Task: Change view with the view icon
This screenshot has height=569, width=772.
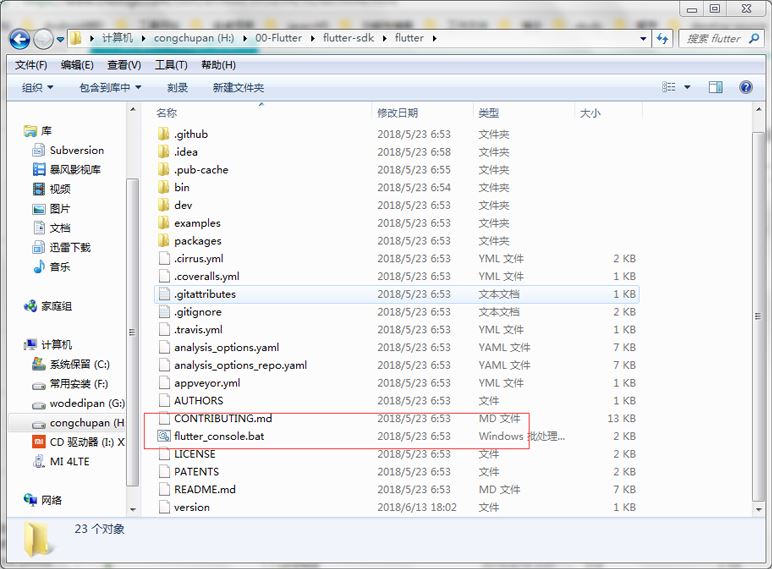Action: pos(668,87)
